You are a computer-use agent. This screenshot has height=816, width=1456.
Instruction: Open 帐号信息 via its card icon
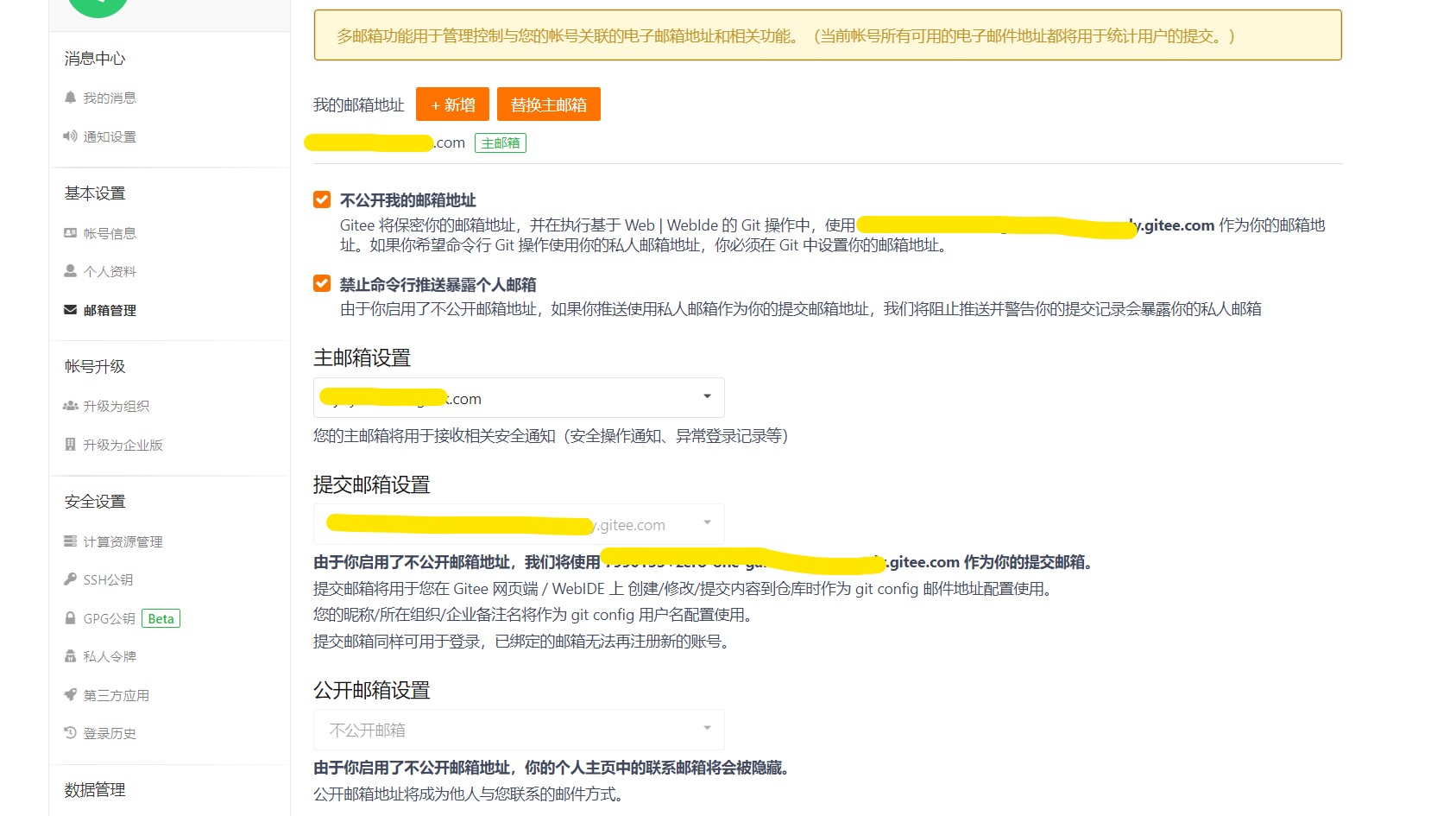pyautogui.click(x=71, y=232)
